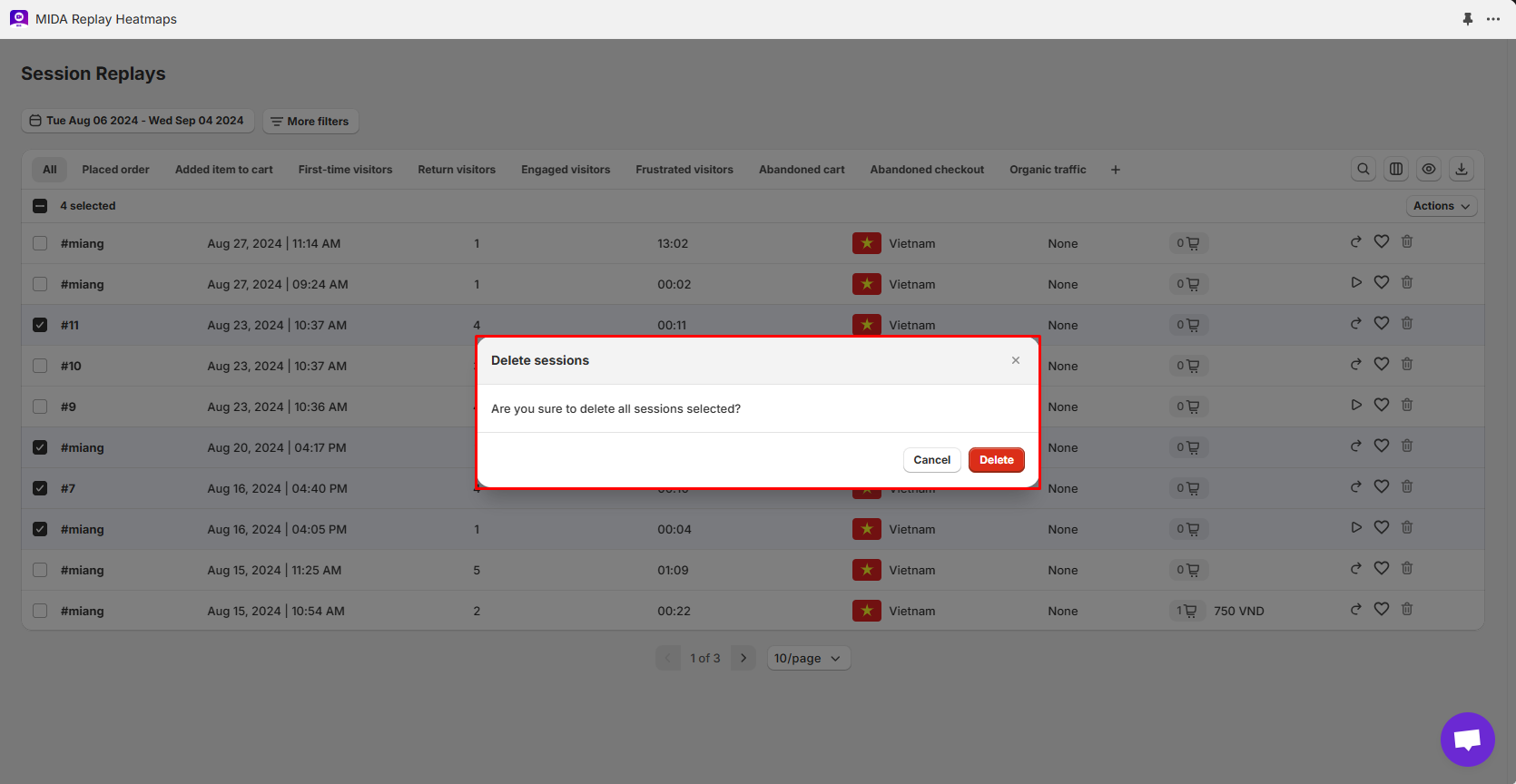This screenshot has width=1516, height=784.
Task: Open the 10/page page size dropdown
Action: click(x=808, y=659)
